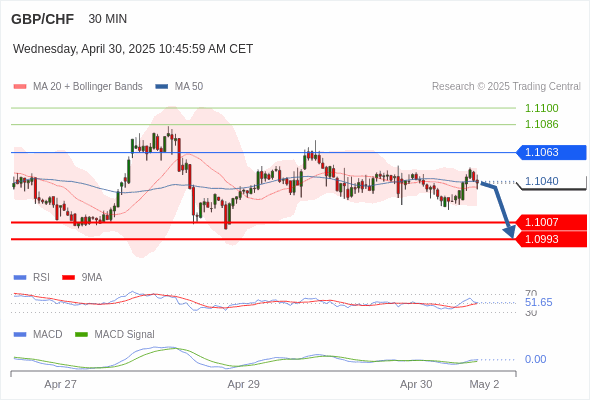Image resolution: width=590 pixels, height=400 pixels.
Task: Click the MACD legend label
Action: [48, 335]
